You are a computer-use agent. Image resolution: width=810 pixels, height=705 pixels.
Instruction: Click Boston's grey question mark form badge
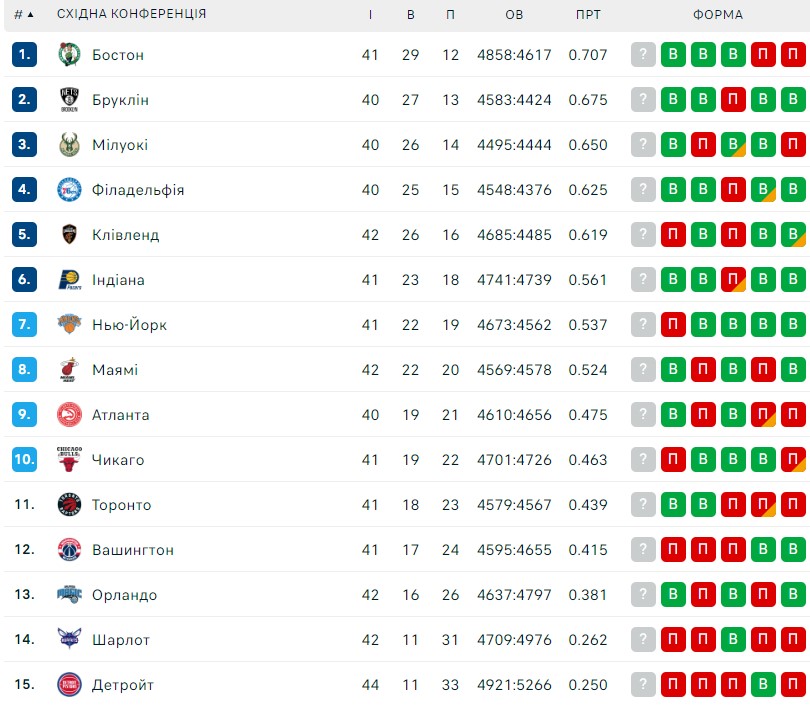tap(643, 54)
